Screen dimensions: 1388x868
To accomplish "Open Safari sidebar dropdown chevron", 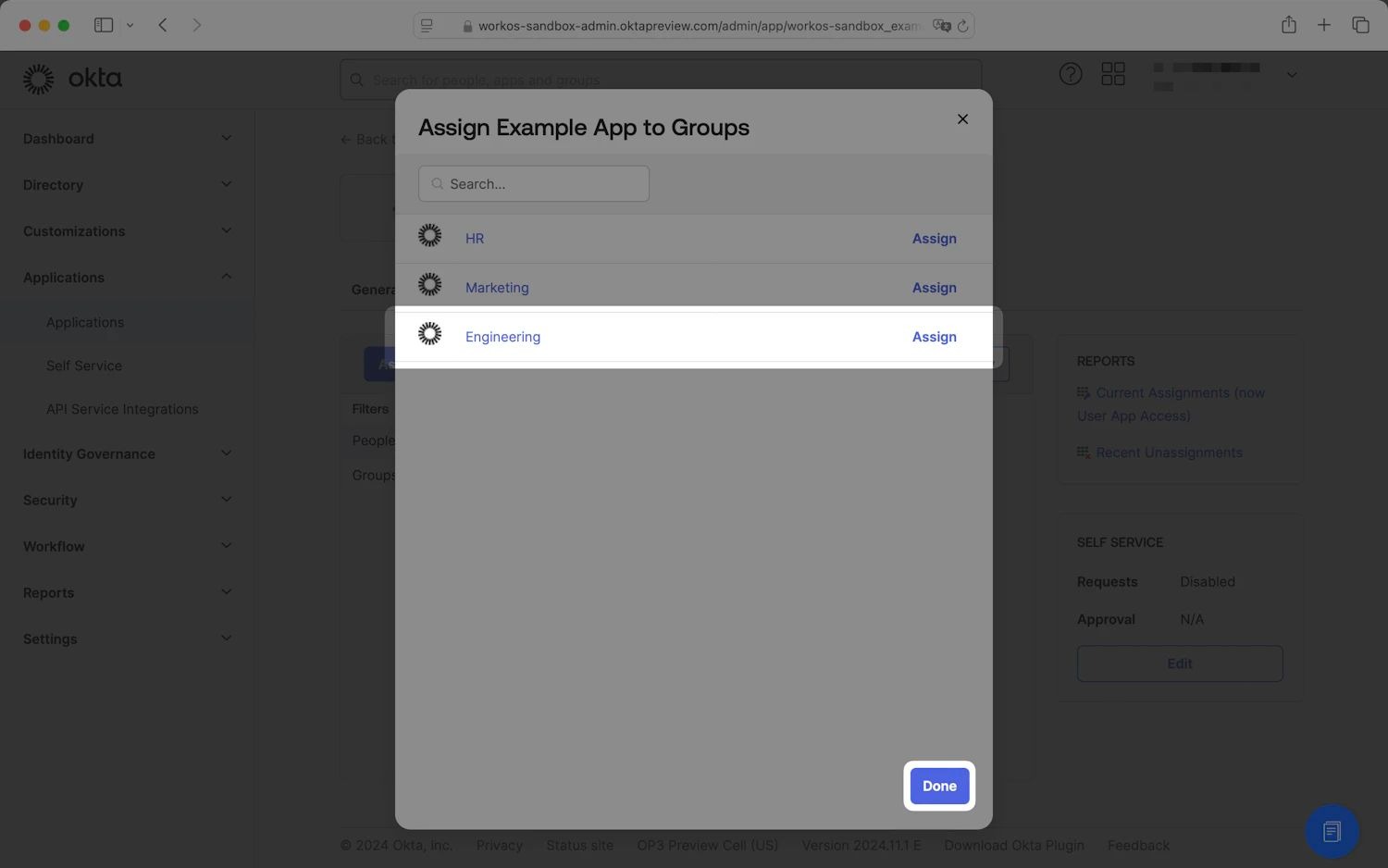I will (x=130, y=25).
